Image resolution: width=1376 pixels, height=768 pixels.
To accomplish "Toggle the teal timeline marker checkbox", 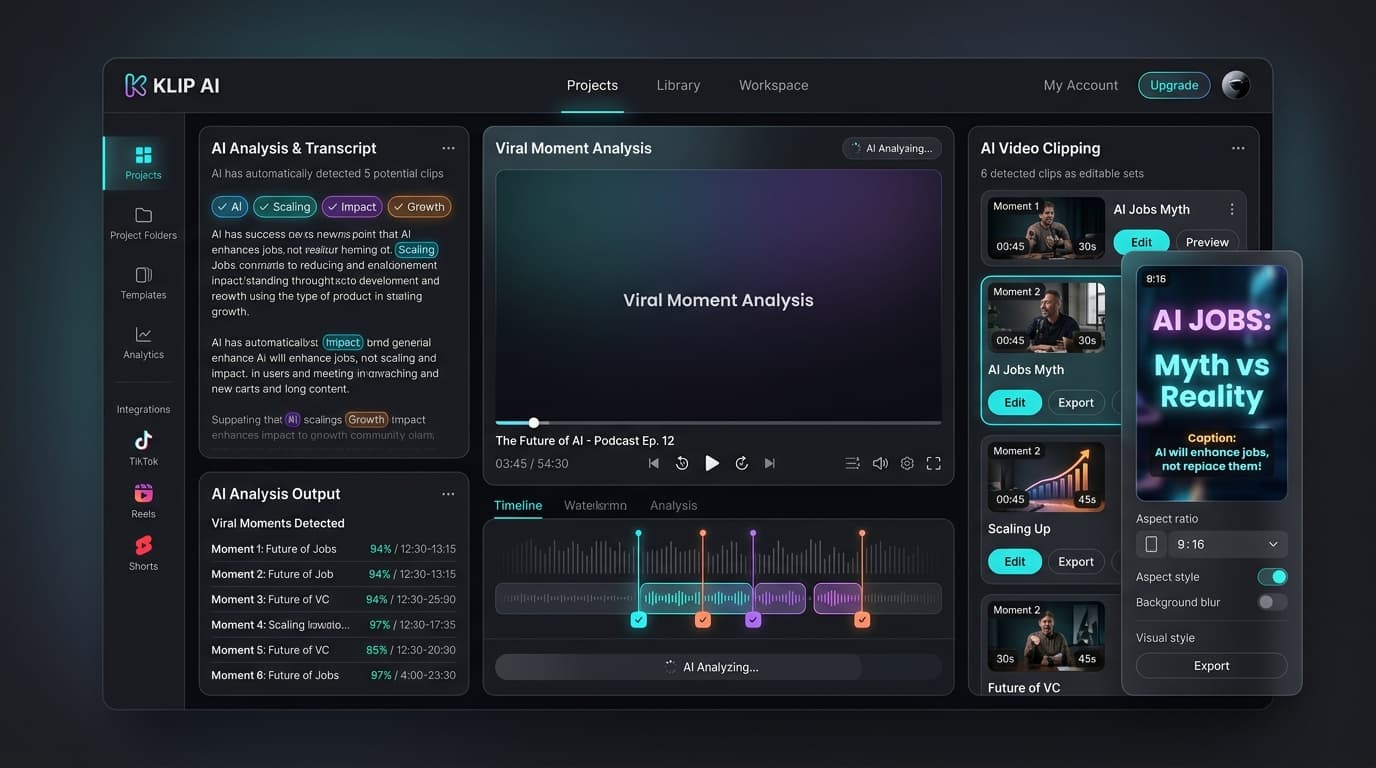I will pyautogui.click(x=639, y=620).
